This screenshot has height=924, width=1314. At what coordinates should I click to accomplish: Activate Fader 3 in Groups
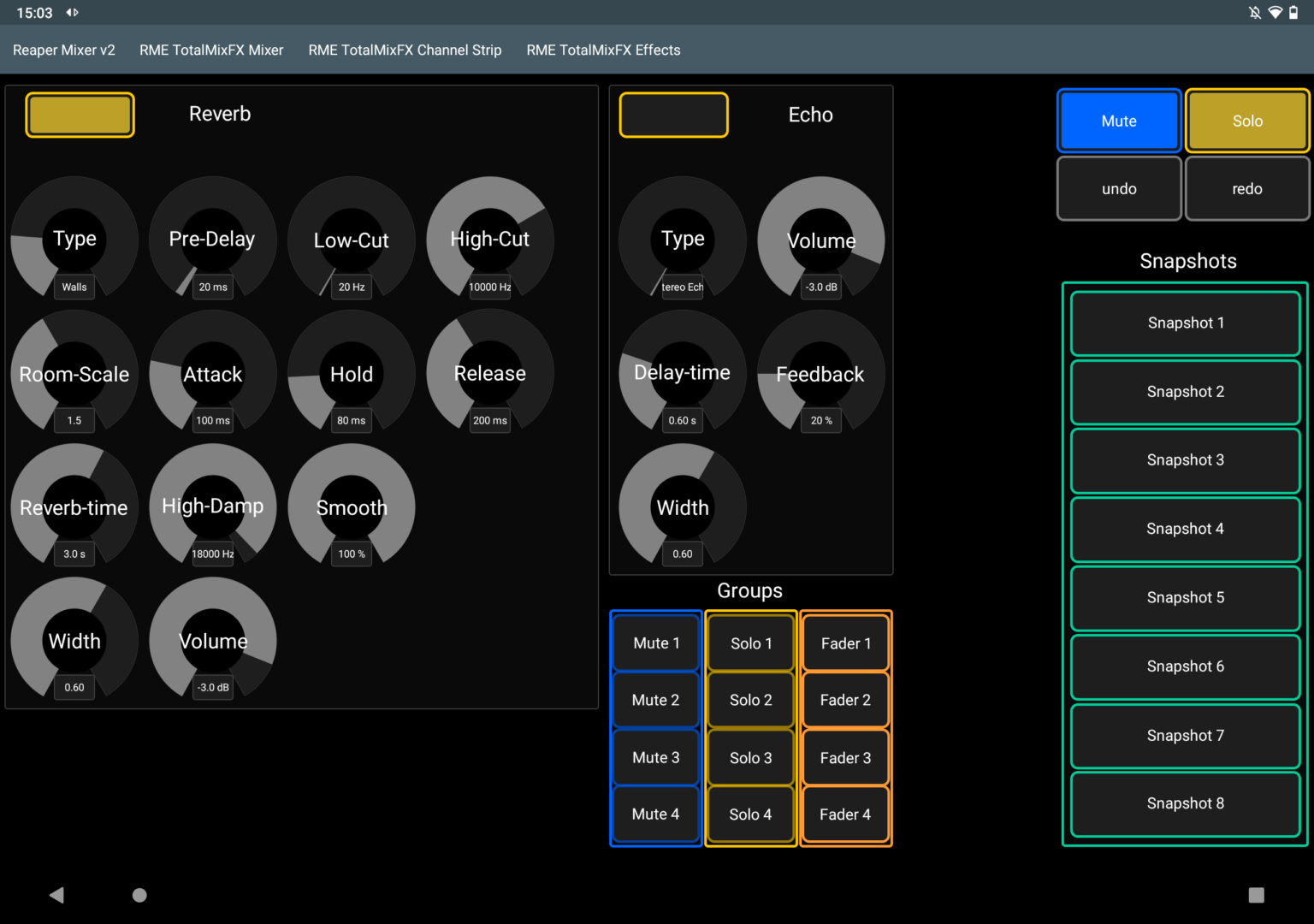point(844,757)
